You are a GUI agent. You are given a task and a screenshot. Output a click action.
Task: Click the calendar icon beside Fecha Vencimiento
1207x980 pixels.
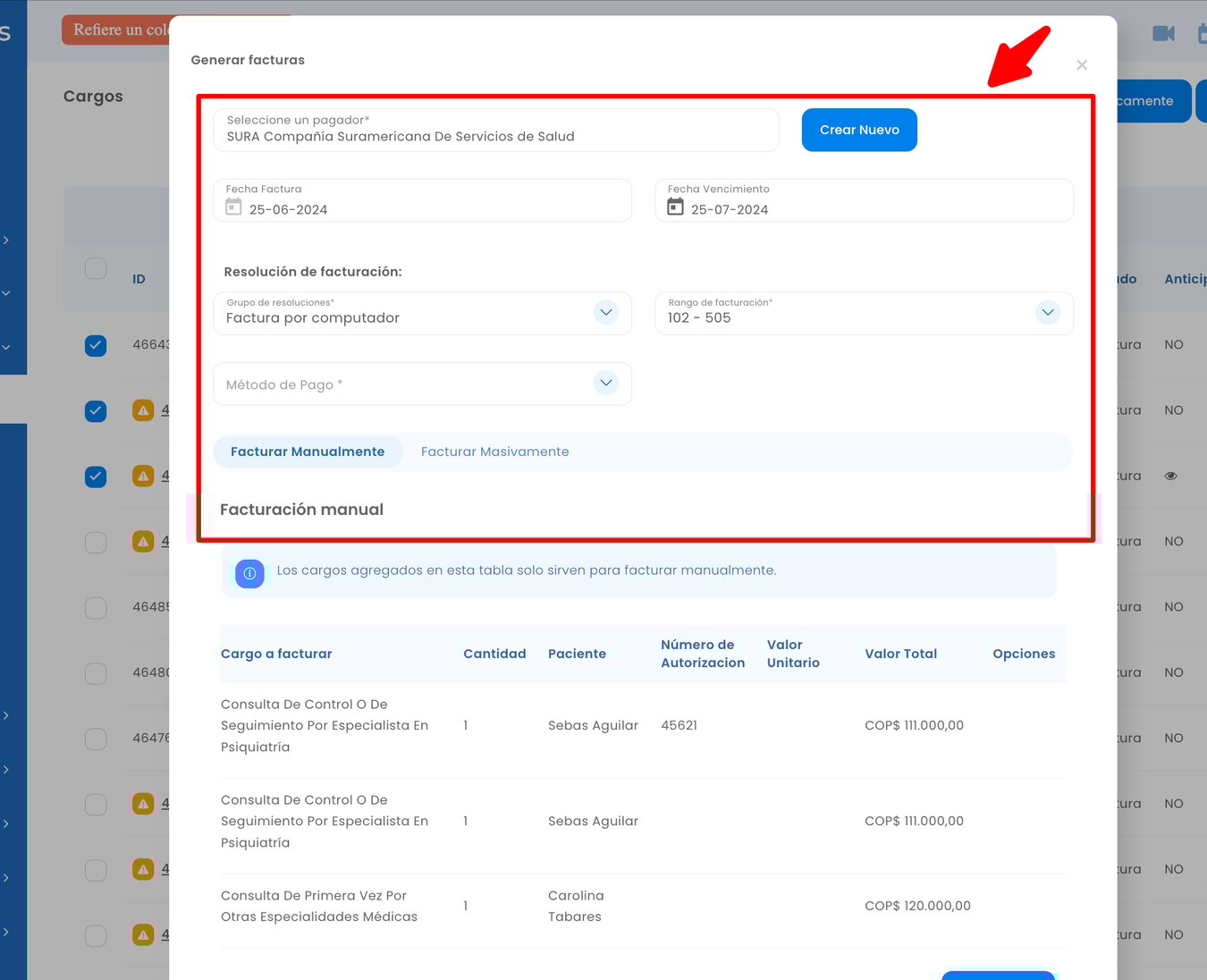[676, 206]
